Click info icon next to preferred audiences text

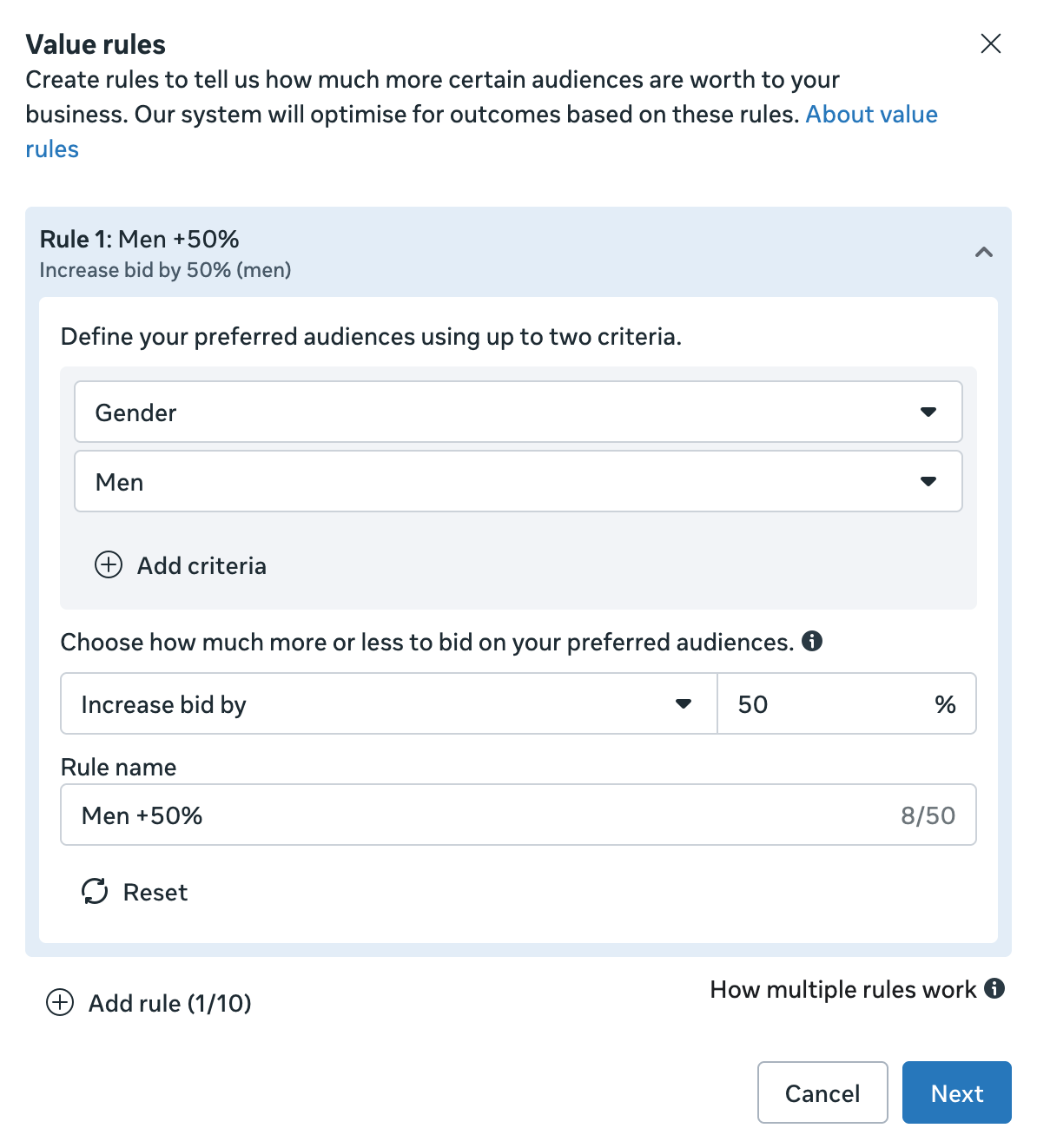coord(812,641)
